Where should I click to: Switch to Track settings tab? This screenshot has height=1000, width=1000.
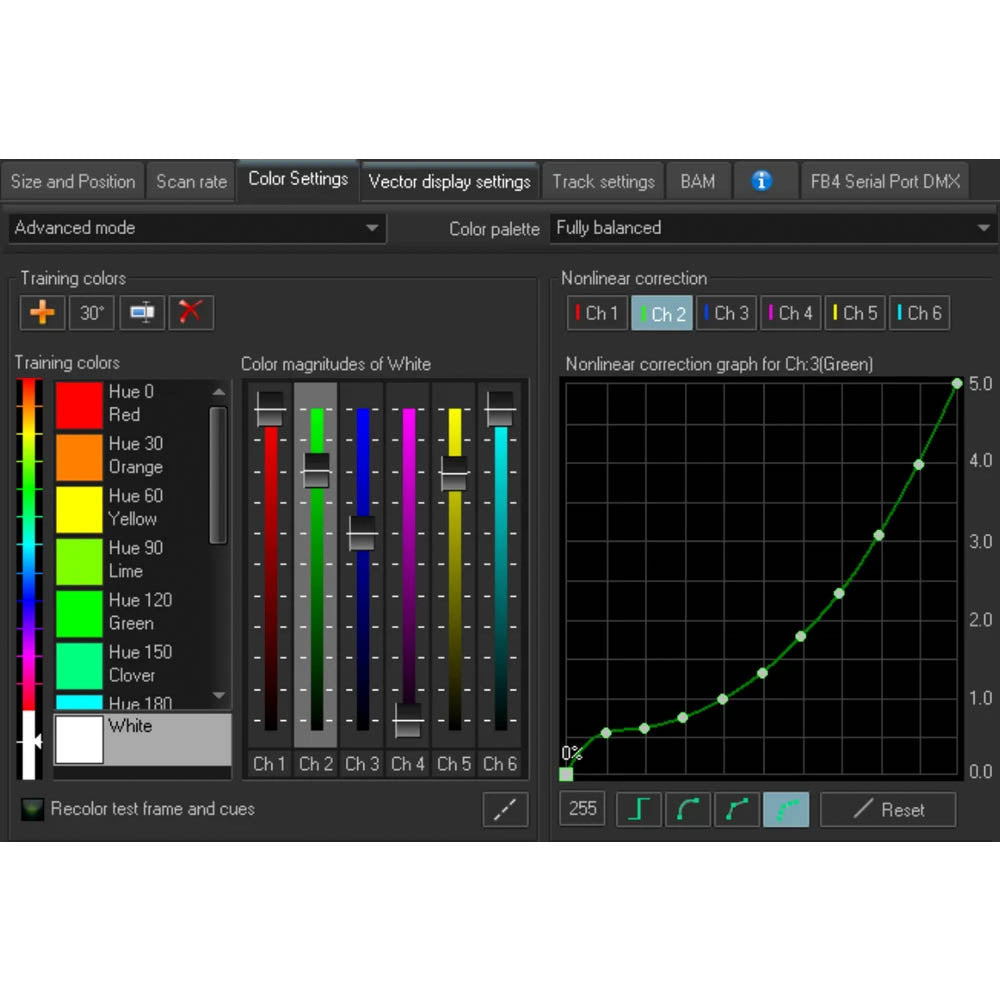coord(603,182)
